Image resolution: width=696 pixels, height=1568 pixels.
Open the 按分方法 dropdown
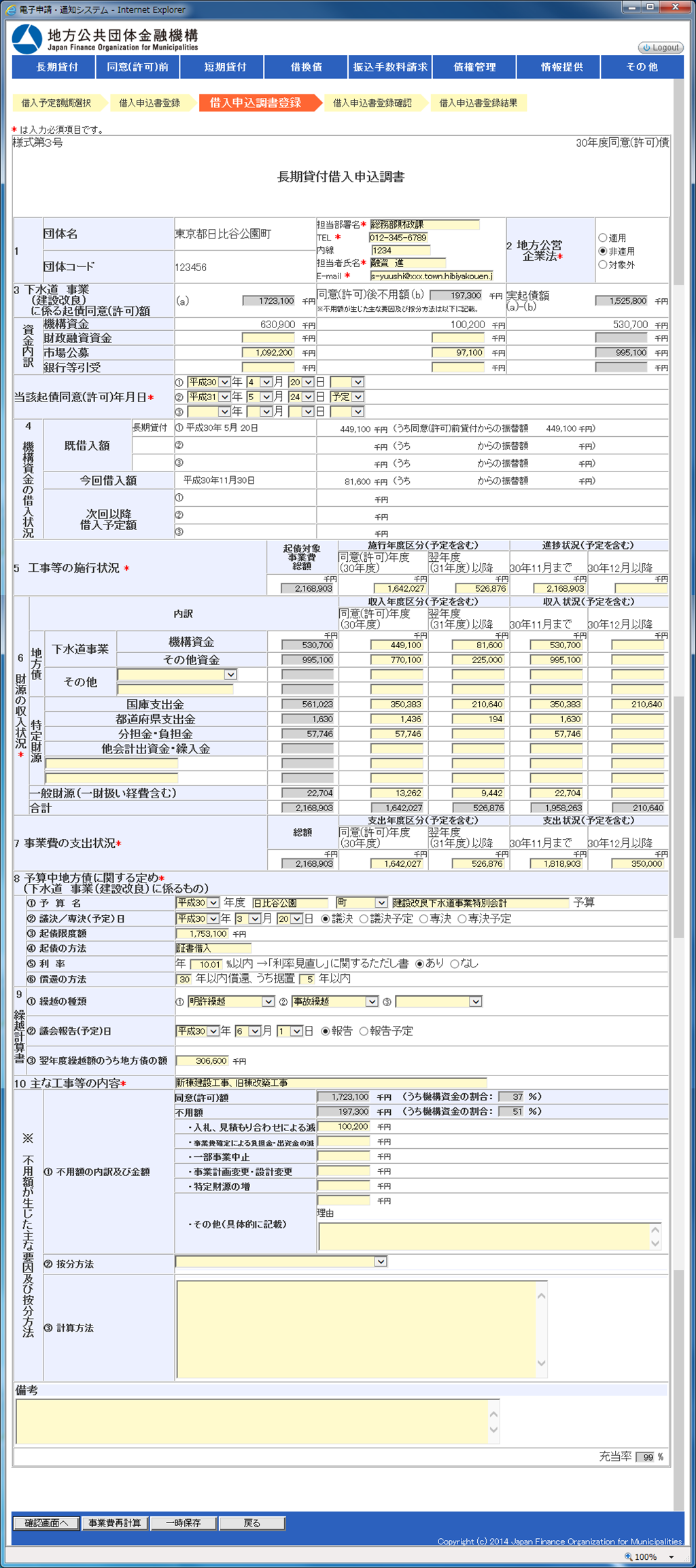pyautogui.click(x=281, y=1262)
